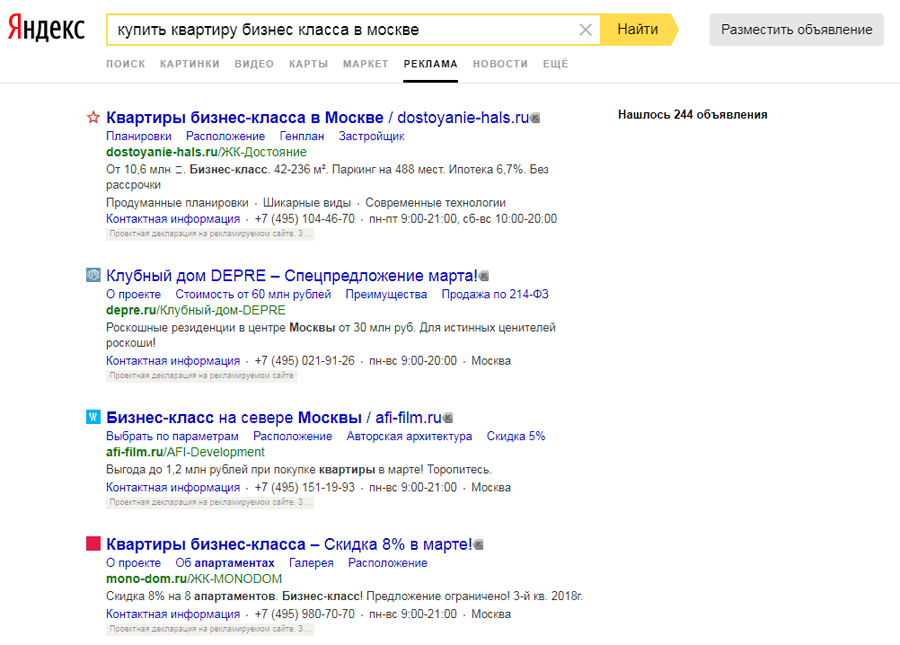900x645 pixels.
Task: Open Выбрать по параметрам sitelink
Action: [172, 436]
